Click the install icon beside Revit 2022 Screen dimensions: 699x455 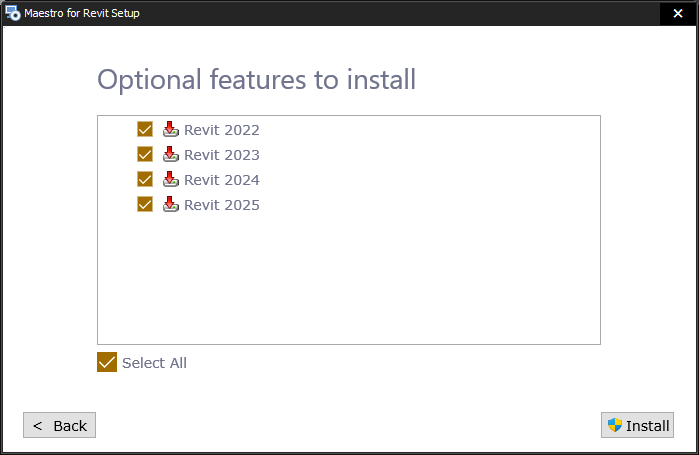171,130
